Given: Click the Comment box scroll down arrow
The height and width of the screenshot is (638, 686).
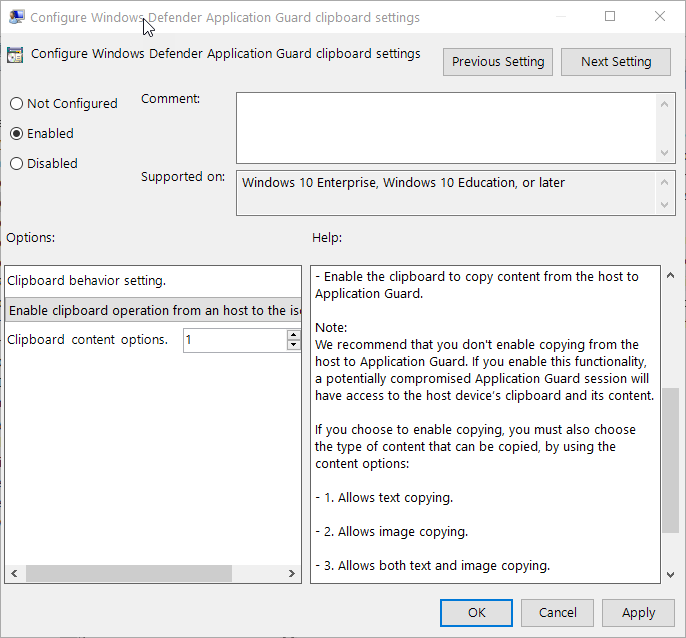Looking at the screenshot, I should click(665, 153).
